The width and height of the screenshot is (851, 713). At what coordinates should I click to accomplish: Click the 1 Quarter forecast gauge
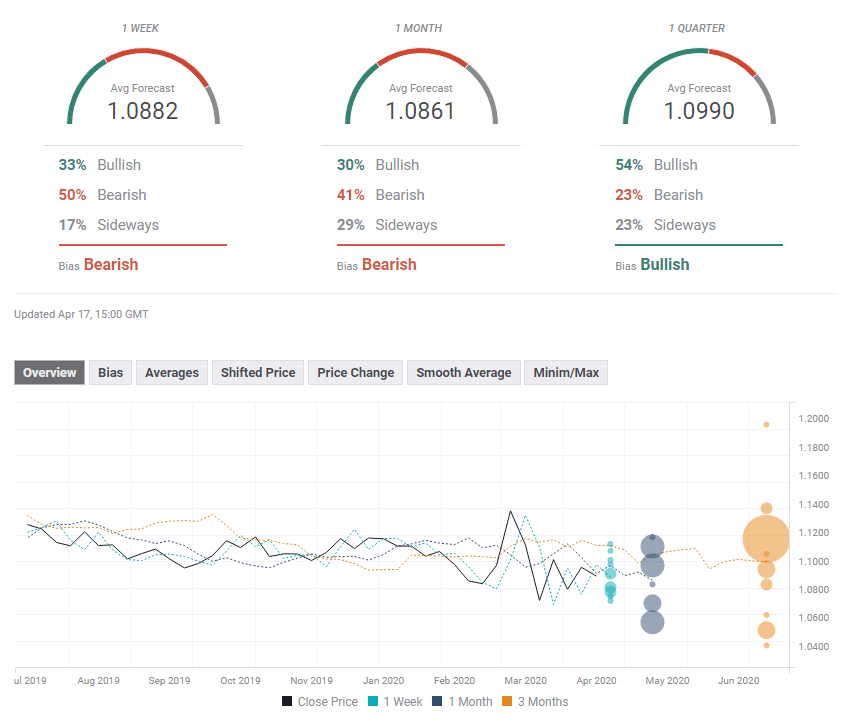699,87
